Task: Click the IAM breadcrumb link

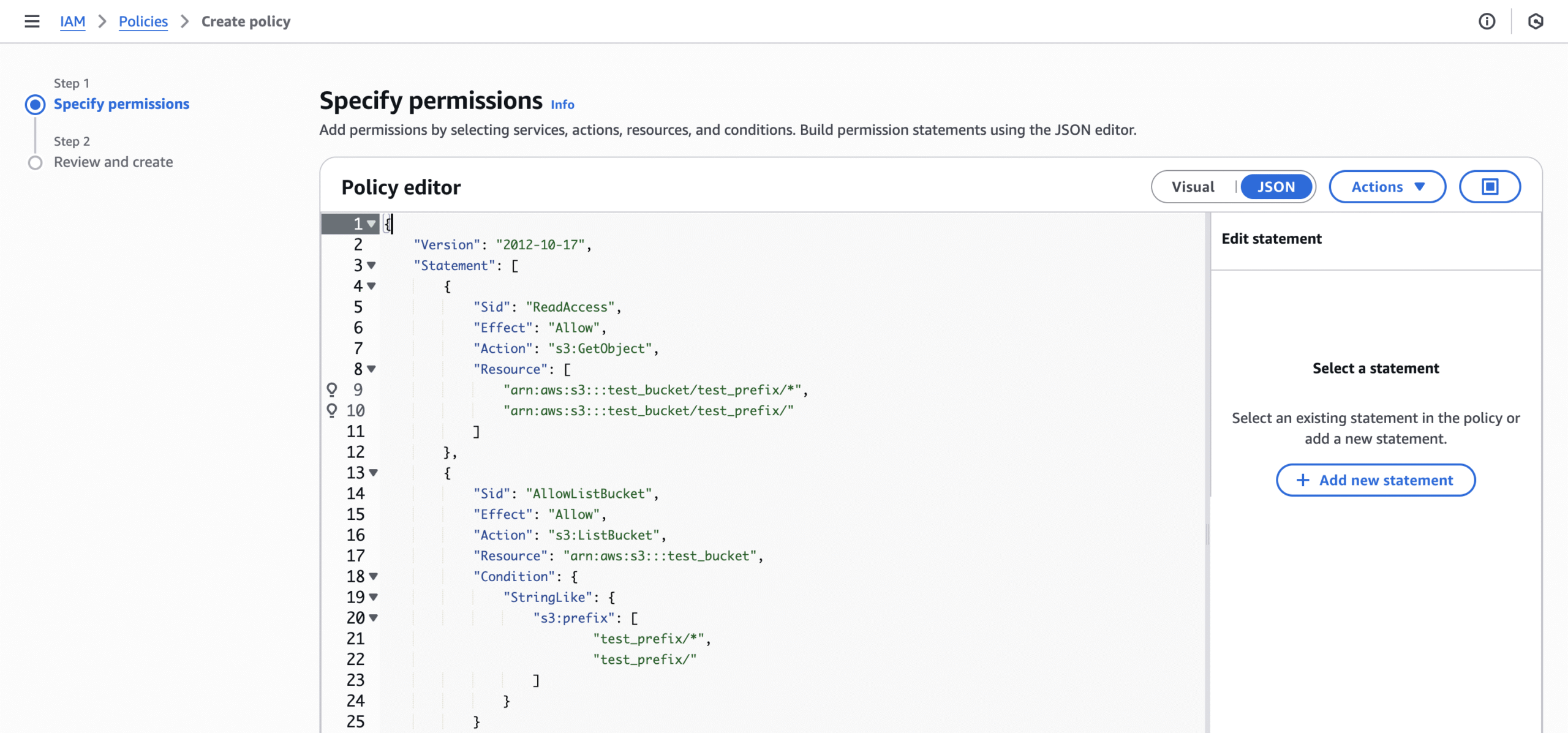Action: click(72, 21)
